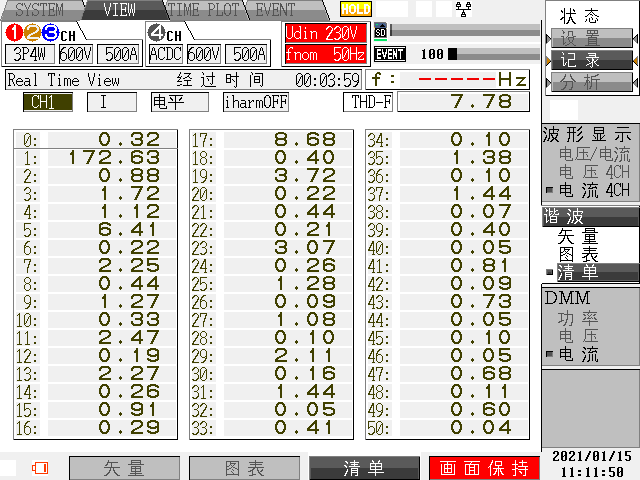Click the 谐波 section header

[x=591, y=216]
